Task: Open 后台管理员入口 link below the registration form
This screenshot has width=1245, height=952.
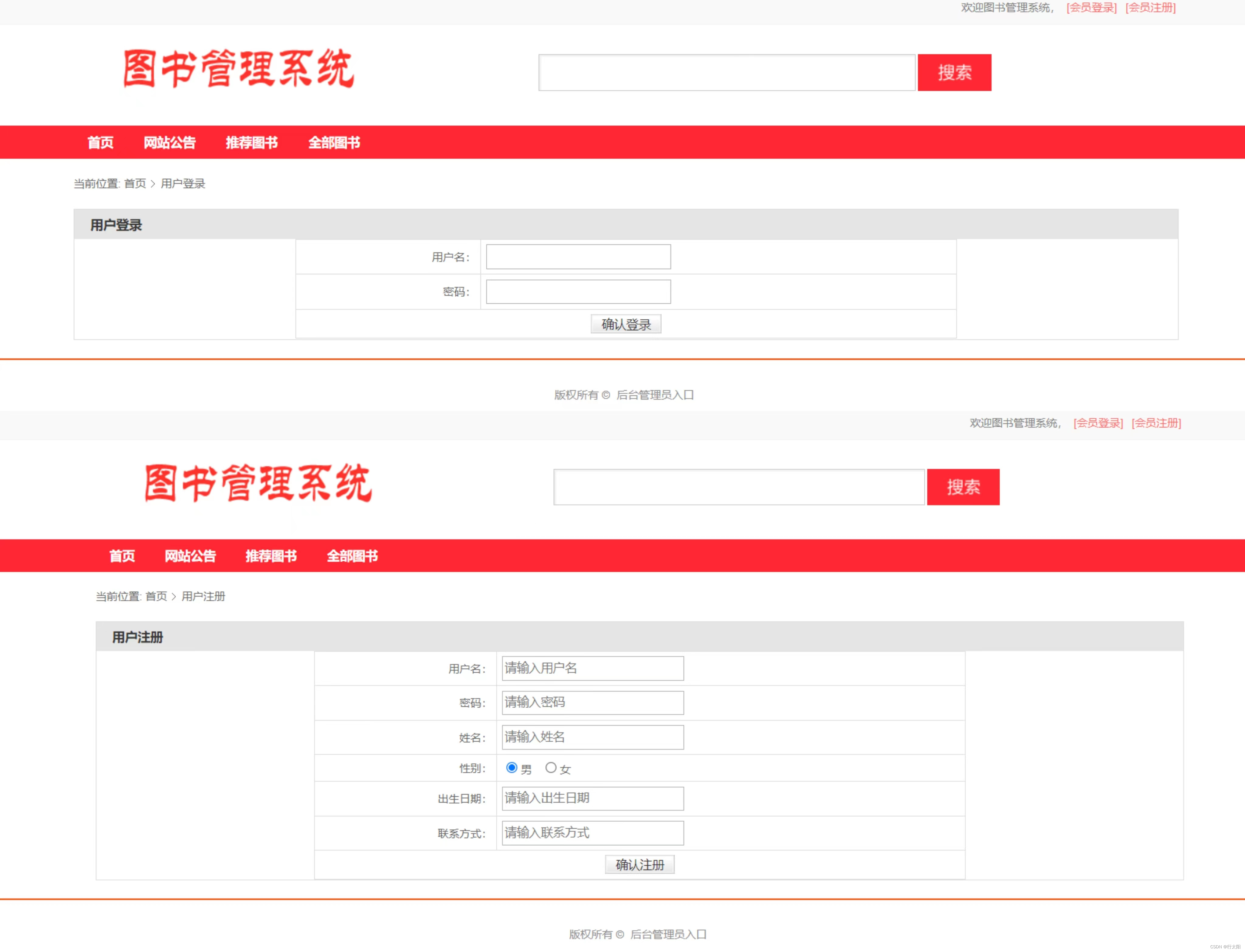Action: [669, 934]
